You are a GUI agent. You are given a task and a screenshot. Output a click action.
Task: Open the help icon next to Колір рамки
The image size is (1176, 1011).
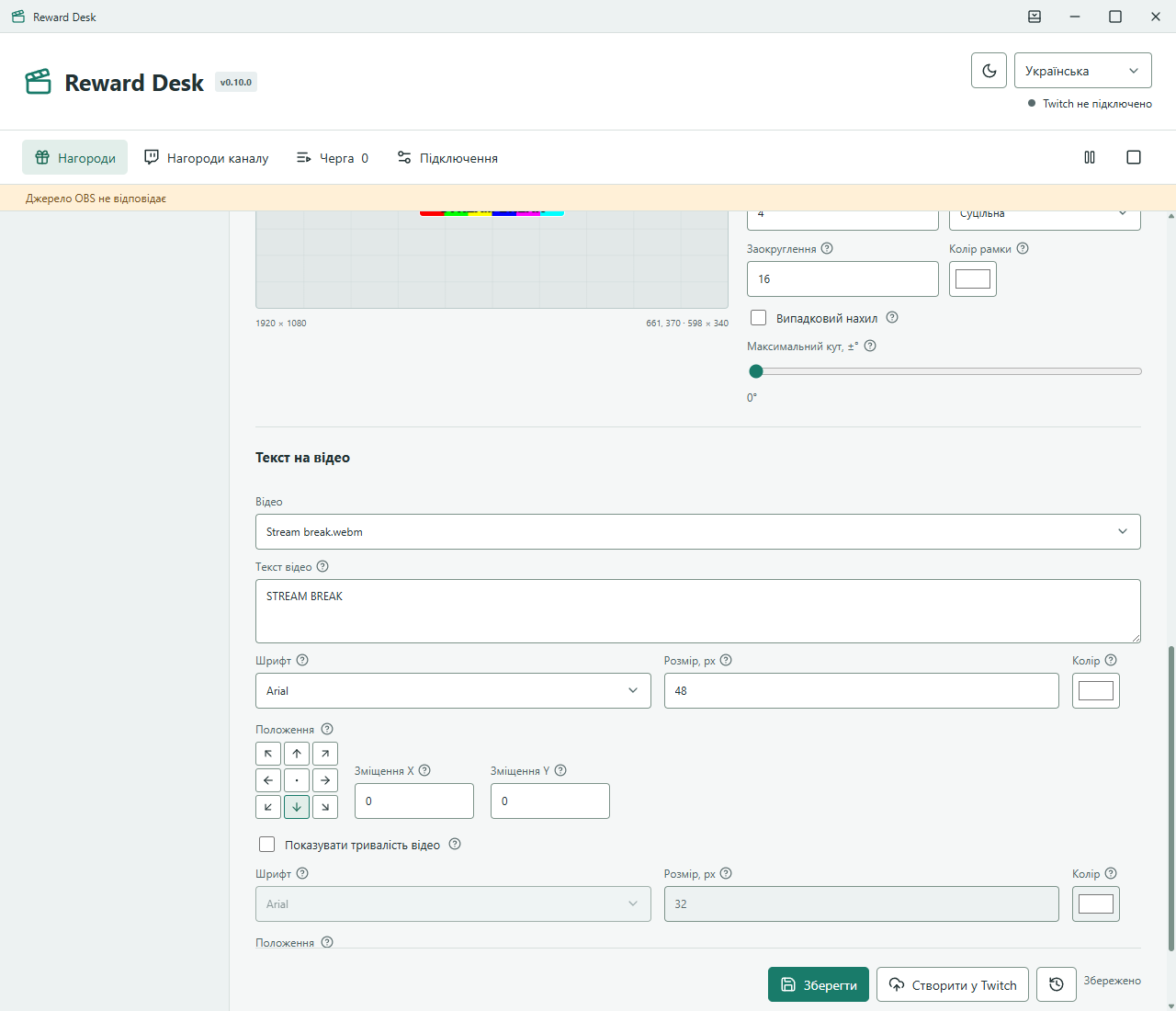(x=1023, y=248)
